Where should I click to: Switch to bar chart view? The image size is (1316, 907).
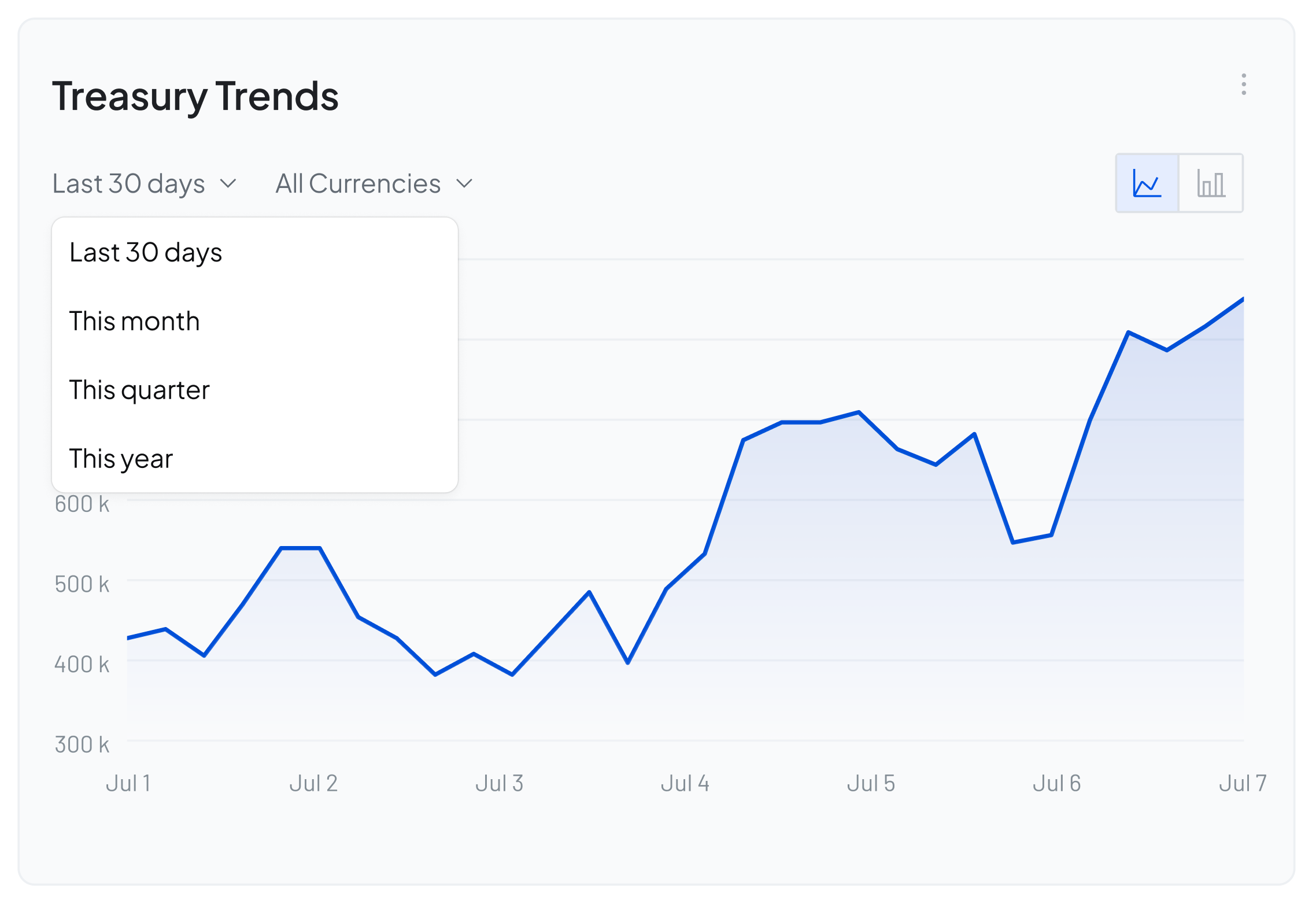pos(1211,183)
